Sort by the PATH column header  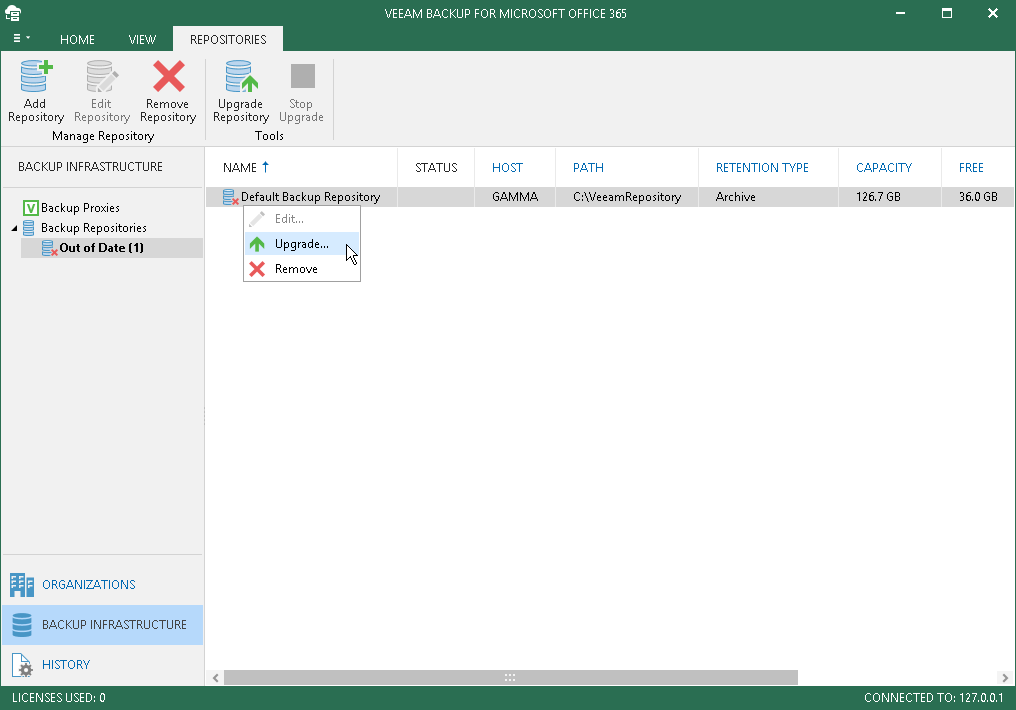click(588, 168)
